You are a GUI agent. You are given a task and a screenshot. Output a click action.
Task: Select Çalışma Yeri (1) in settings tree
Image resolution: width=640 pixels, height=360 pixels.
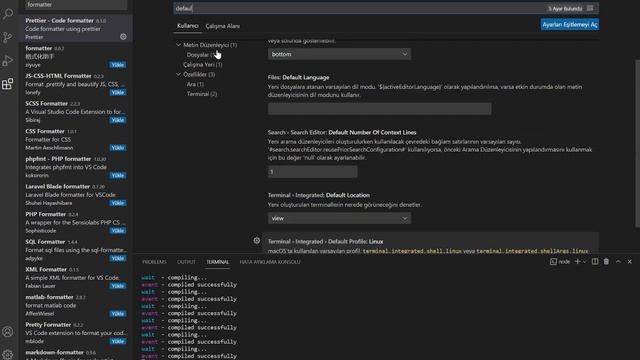click(203, 64)
